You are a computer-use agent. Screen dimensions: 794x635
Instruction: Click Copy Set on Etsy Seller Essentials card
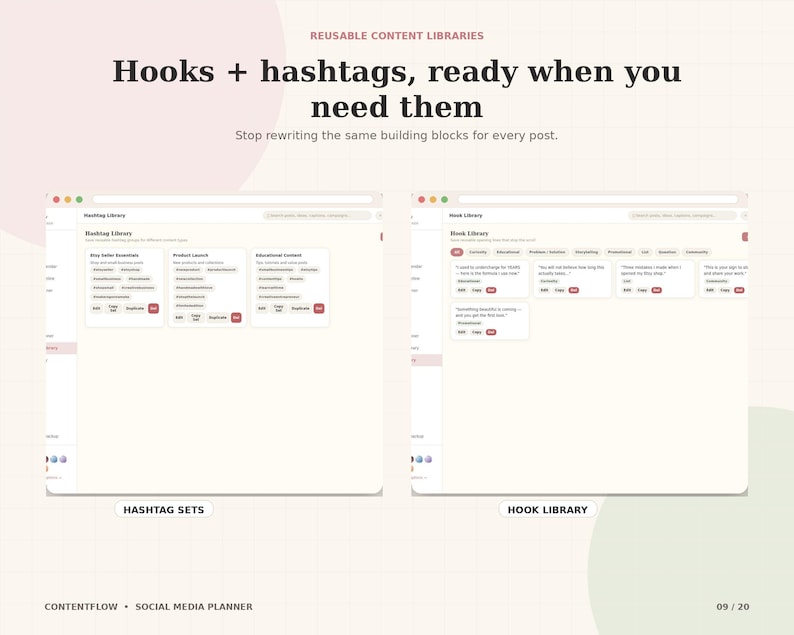coord(113,308)
